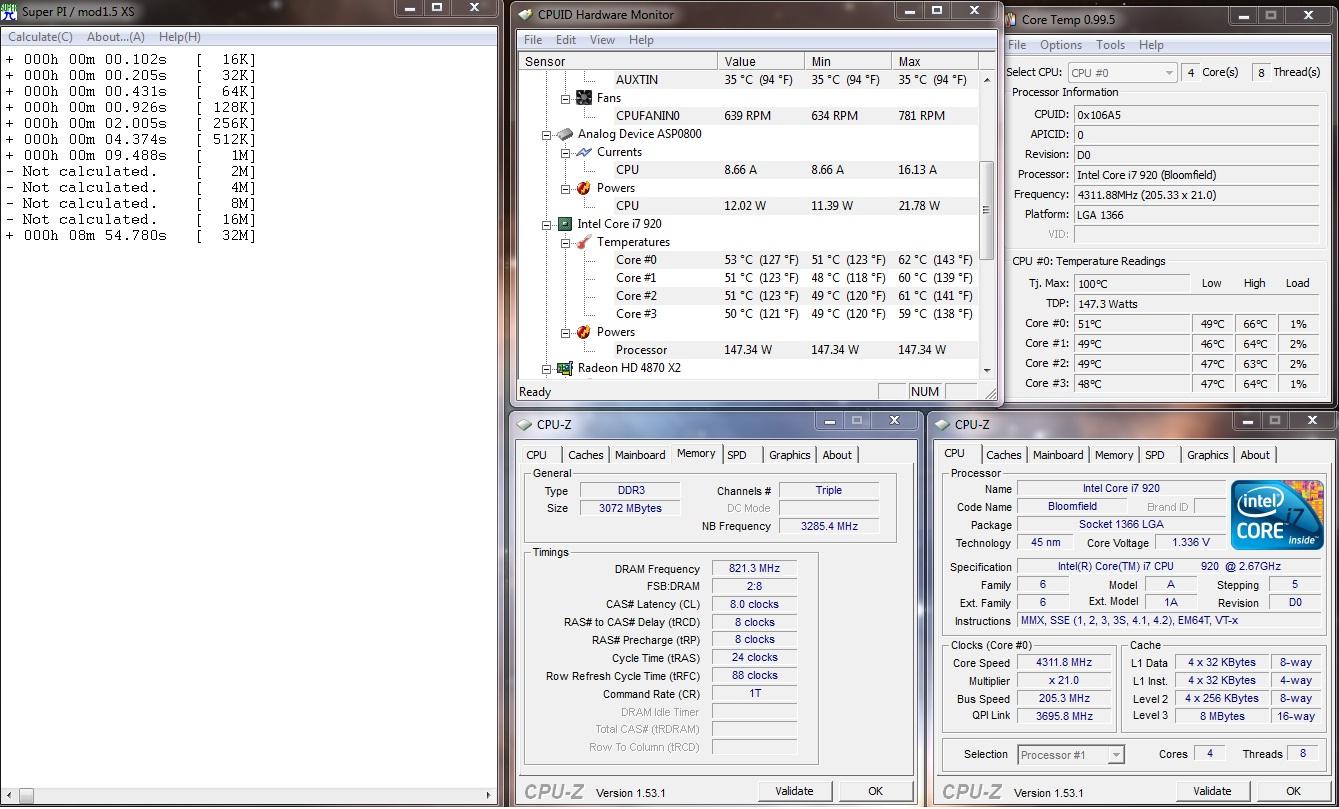Click OK in the Memory CPU-Z window
Viewport: 1339px width, 809px height.
[875, 791]
